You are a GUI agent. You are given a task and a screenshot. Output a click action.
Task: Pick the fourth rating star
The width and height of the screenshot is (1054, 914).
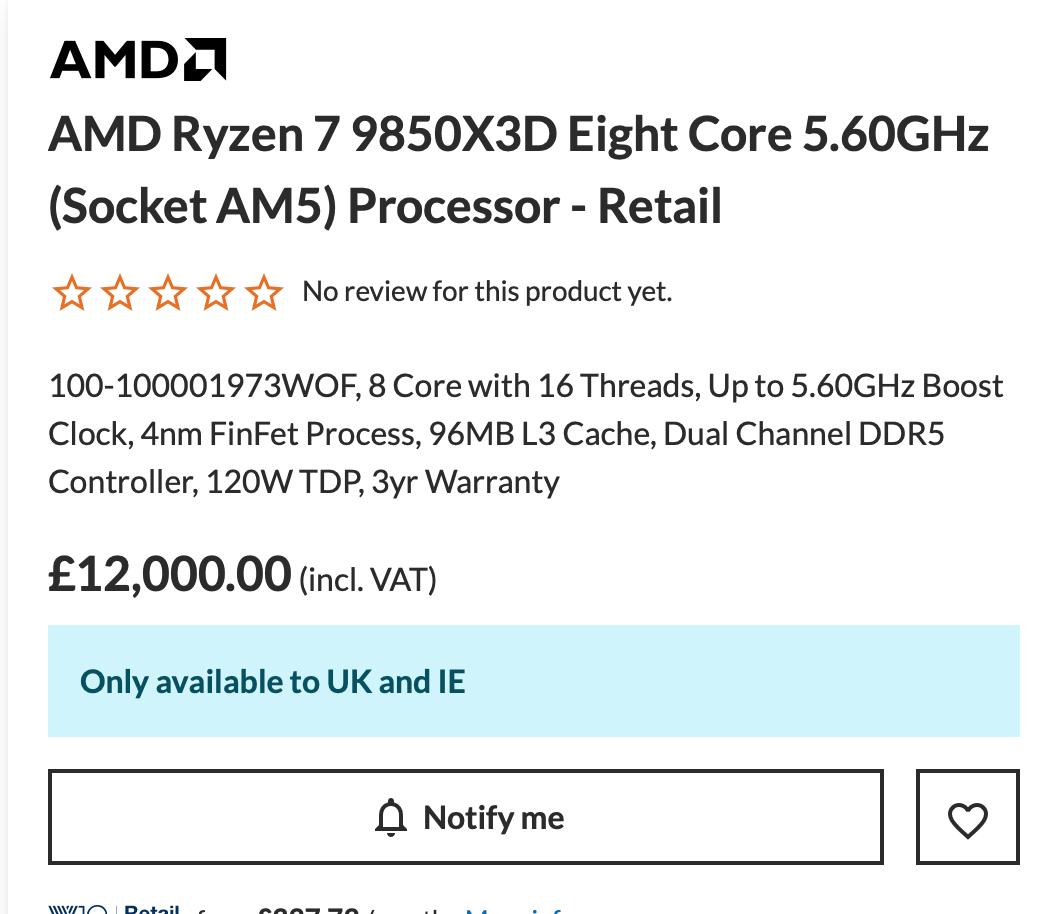215,293
